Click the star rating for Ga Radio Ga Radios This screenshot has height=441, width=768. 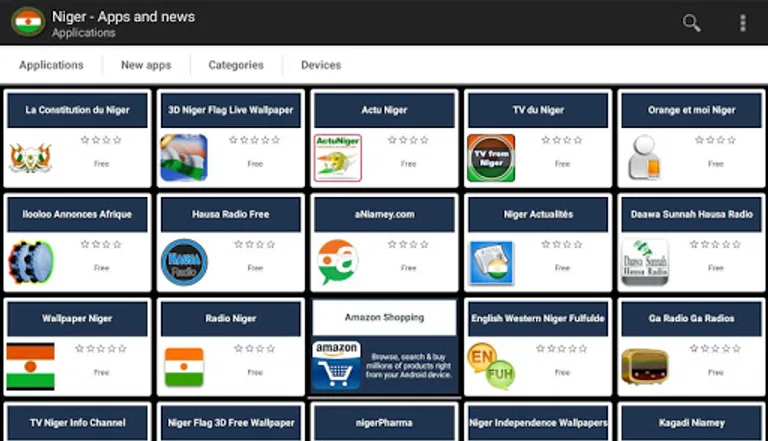[715, 349]
